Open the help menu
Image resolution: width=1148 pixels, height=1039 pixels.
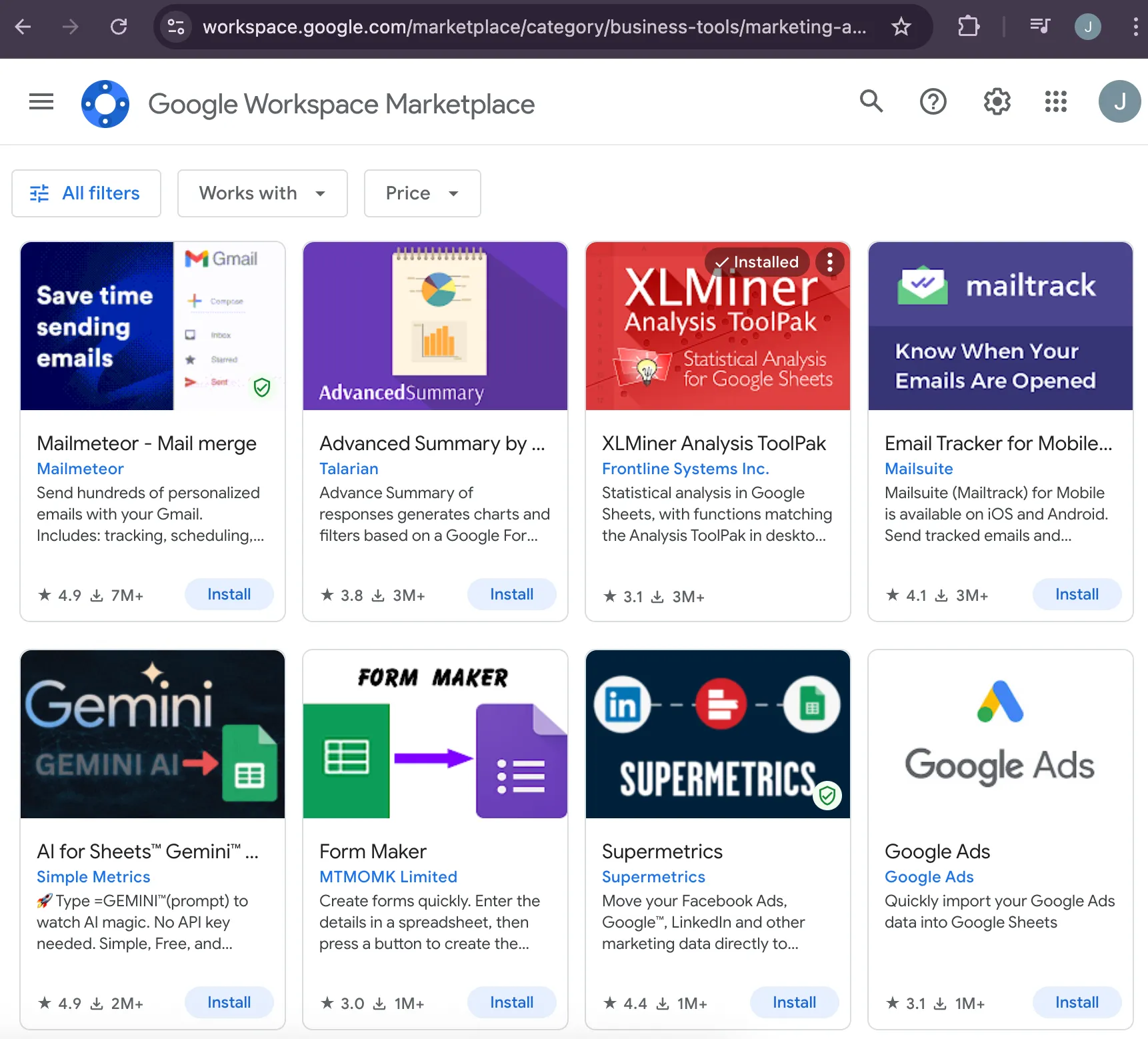(x=933, y=101)
